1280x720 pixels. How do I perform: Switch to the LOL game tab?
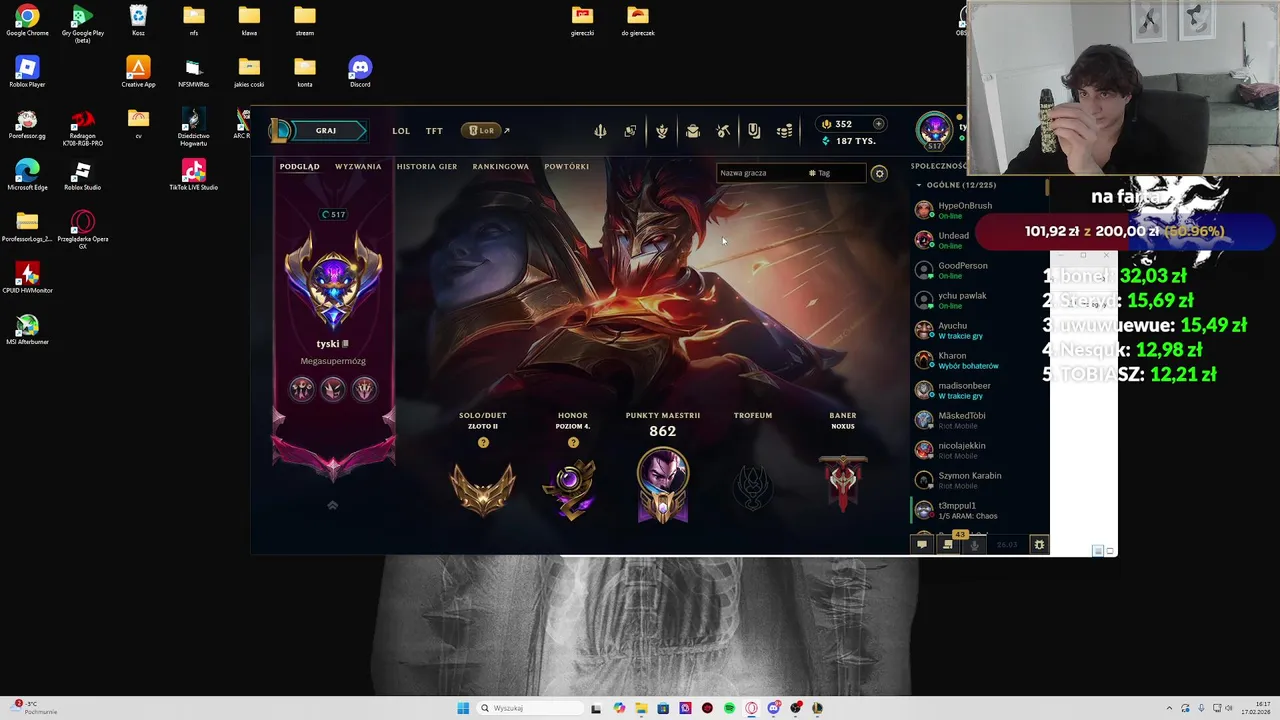point(401,131)
